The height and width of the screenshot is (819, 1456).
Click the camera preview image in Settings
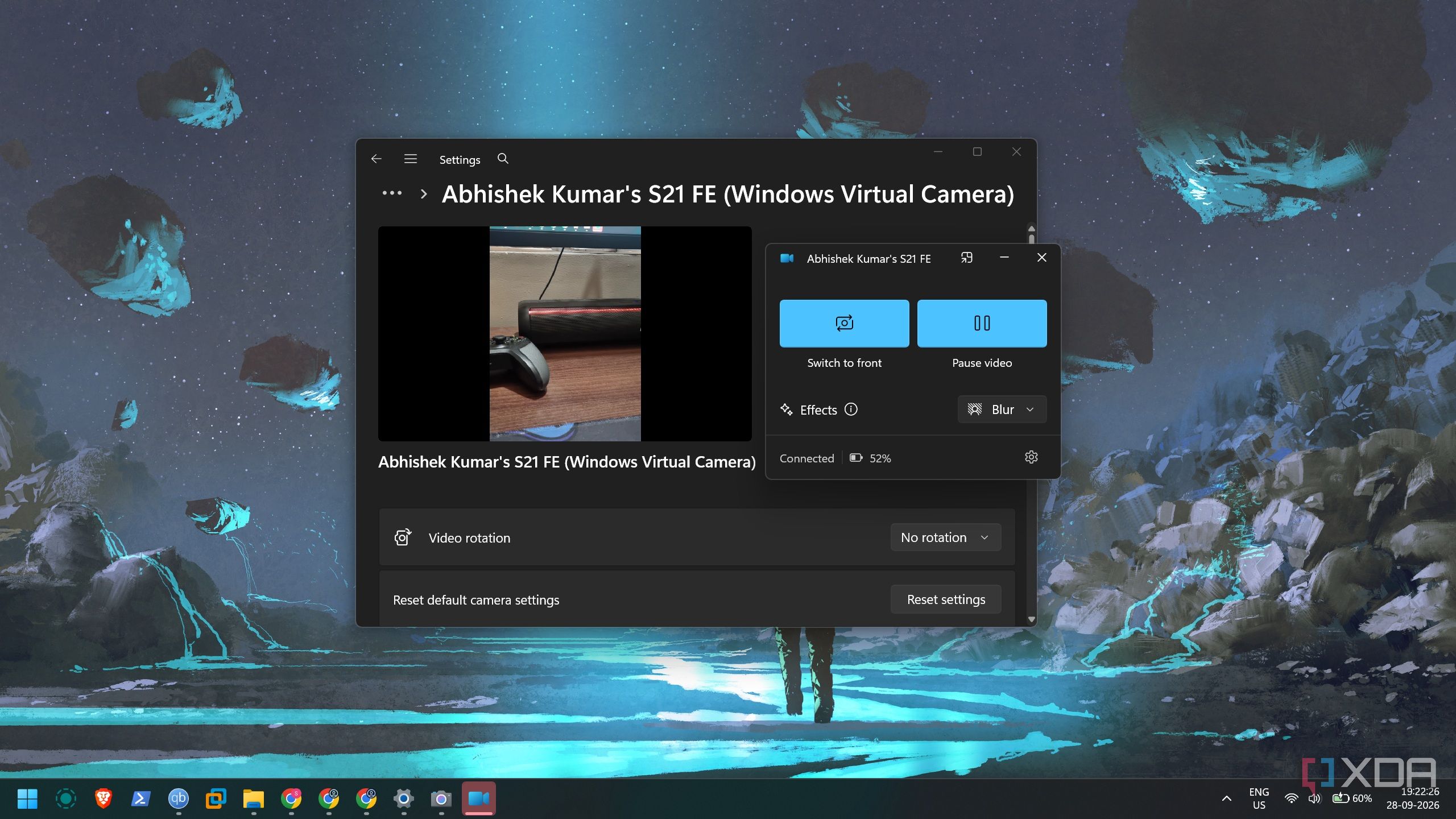565,334
